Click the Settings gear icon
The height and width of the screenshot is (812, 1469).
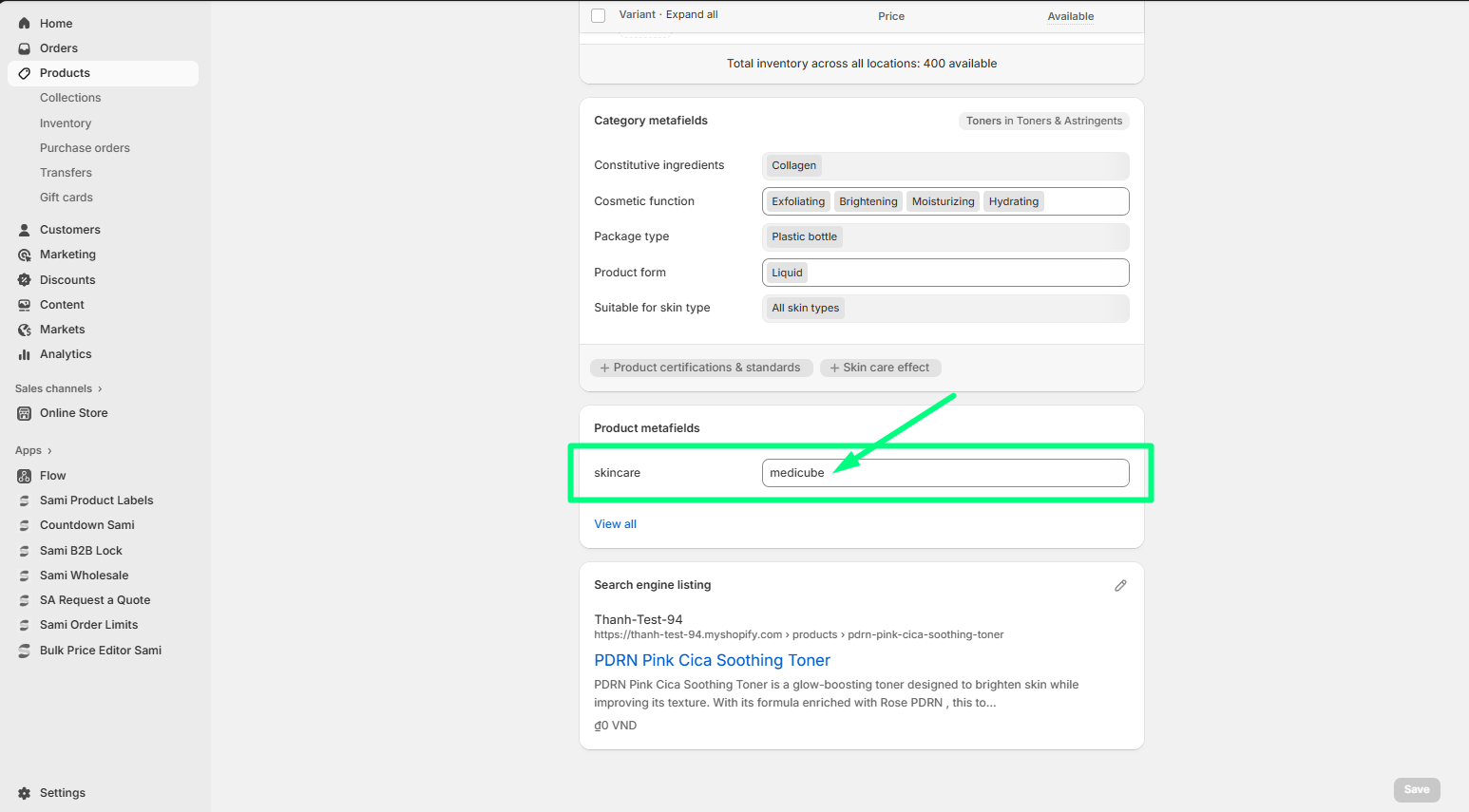(25, 793)
